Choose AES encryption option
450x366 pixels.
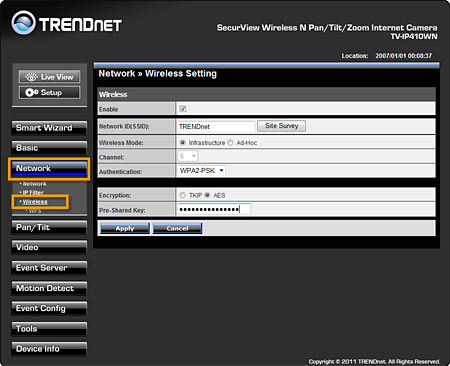207,195
